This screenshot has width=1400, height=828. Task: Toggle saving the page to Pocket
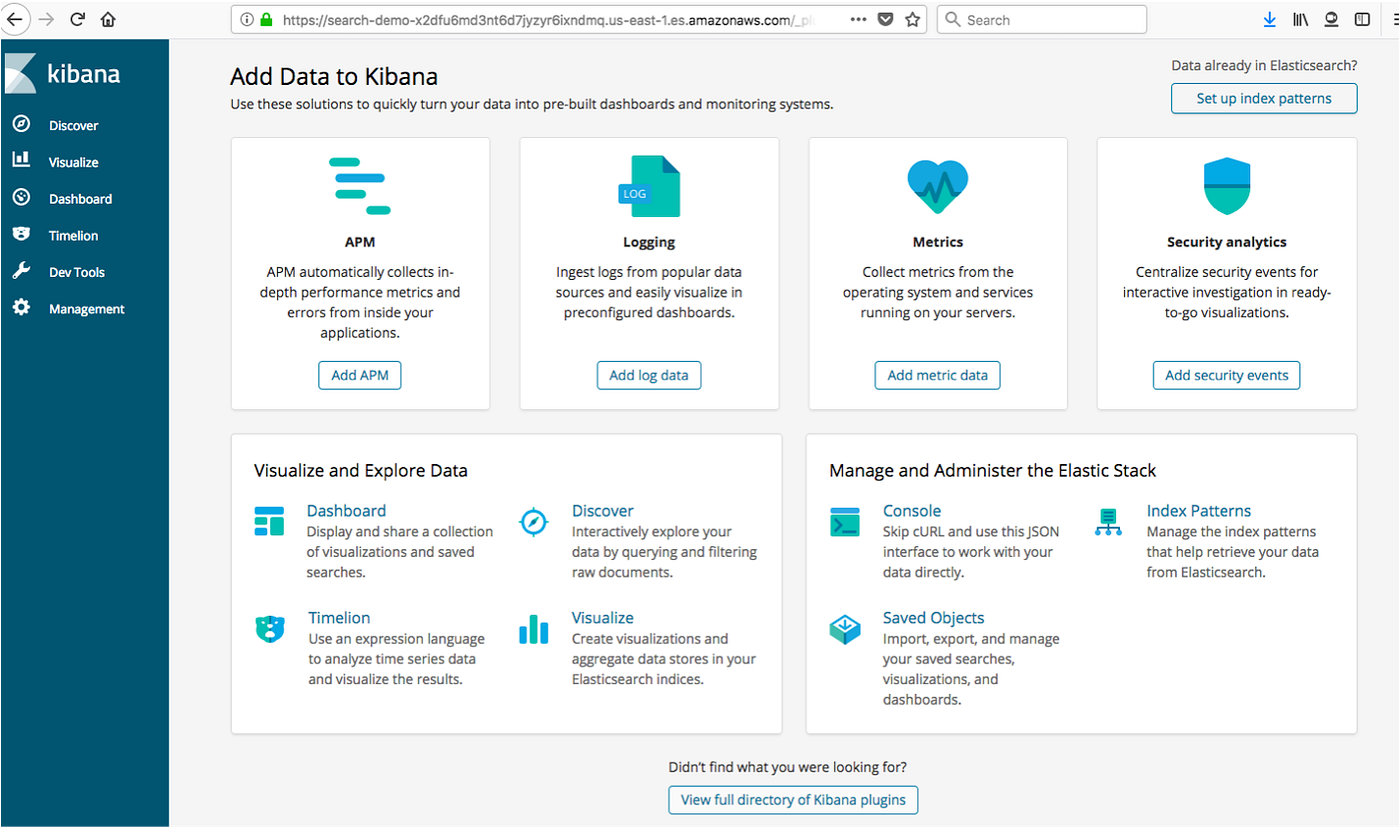[885, 19]
